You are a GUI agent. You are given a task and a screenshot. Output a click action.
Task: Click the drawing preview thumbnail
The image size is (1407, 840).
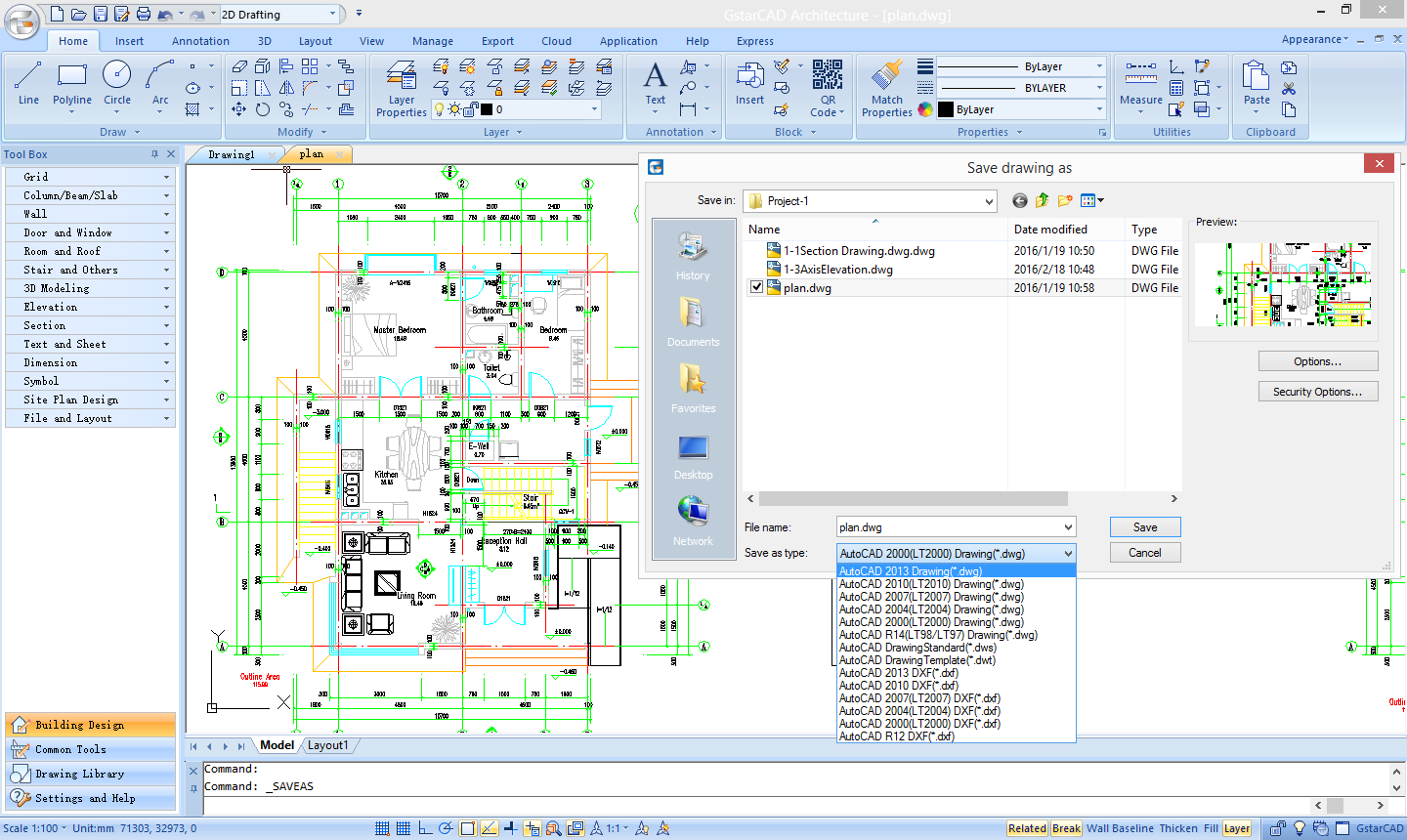1283,284
